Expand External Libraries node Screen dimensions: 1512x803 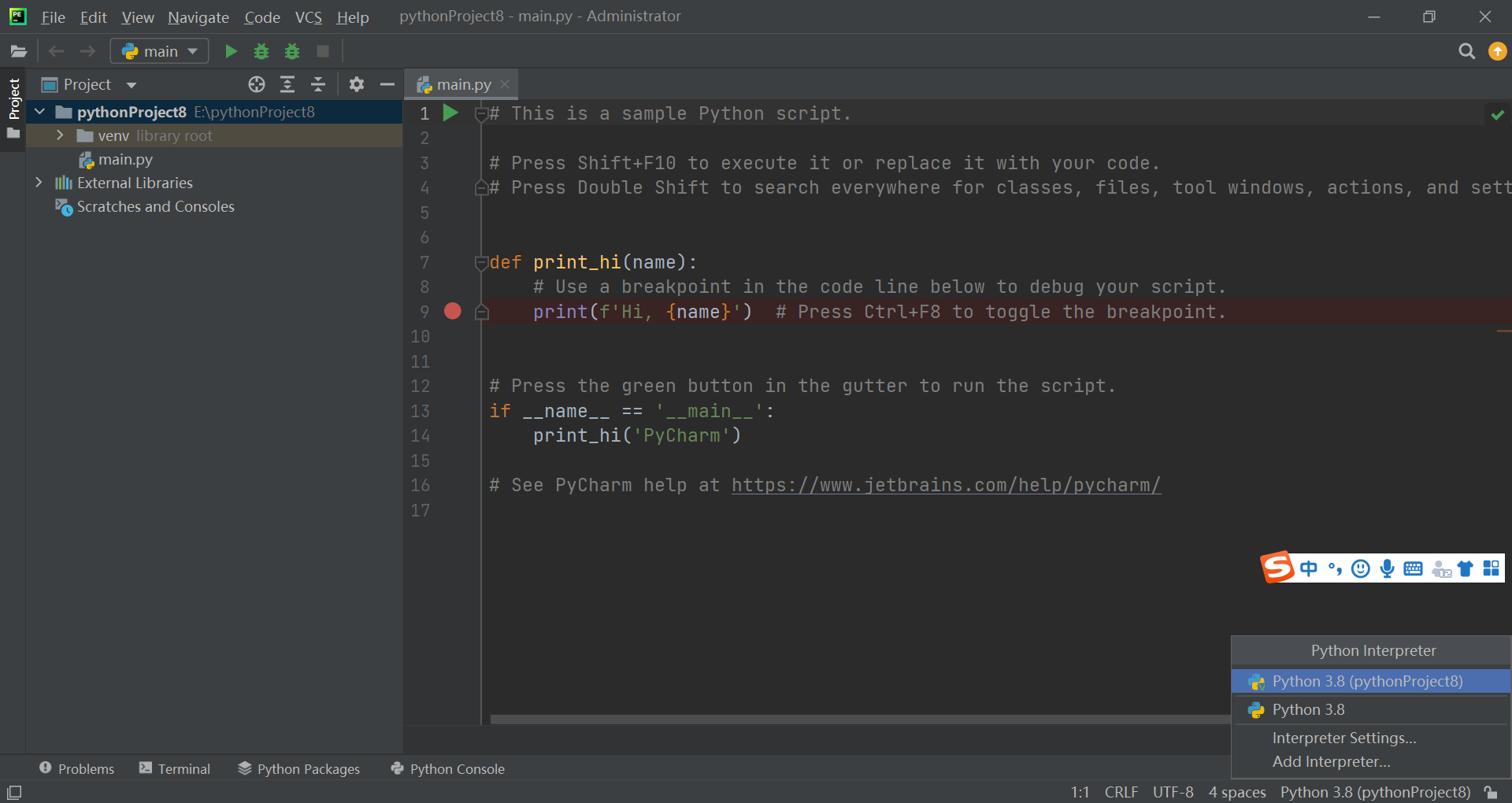coord(39,183)
